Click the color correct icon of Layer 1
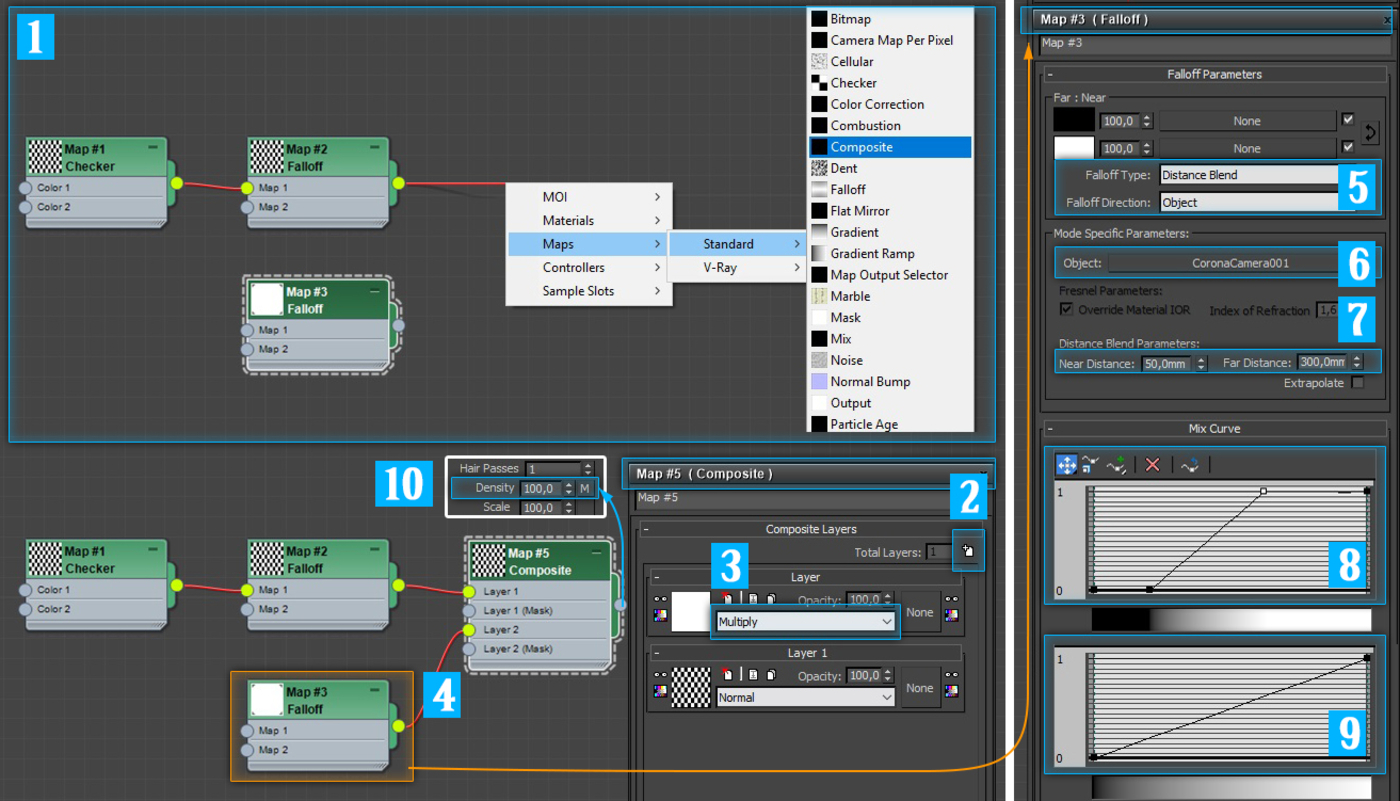Screen dimensions: 1400x801 [x=660, y=691]
